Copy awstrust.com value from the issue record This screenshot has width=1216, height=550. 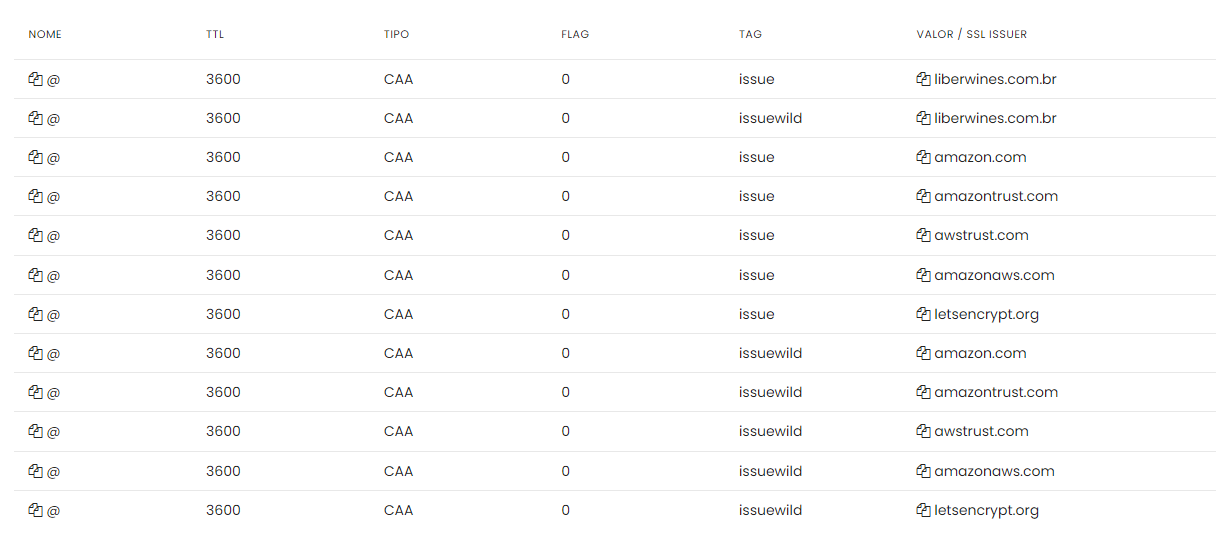(x=923, y=235)
